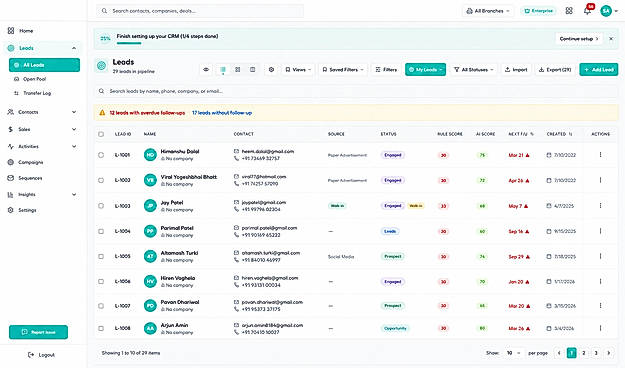The width and height of the screenshot is (625, 368).
Task: Select the checkbox for Himanshu Dalal
Action: 101,155
